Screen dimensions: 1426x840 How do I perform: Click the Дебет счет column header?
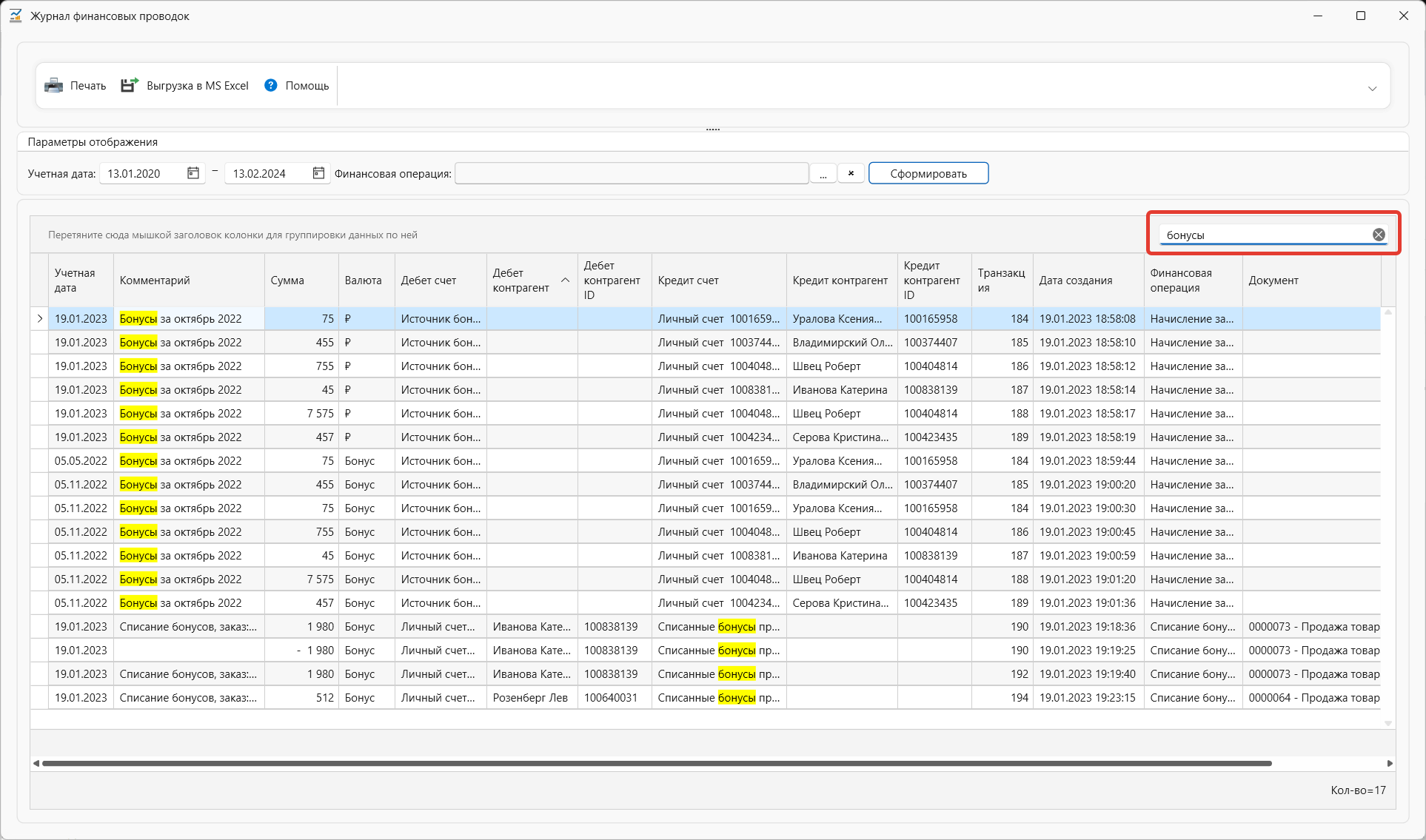pos(441,280)
